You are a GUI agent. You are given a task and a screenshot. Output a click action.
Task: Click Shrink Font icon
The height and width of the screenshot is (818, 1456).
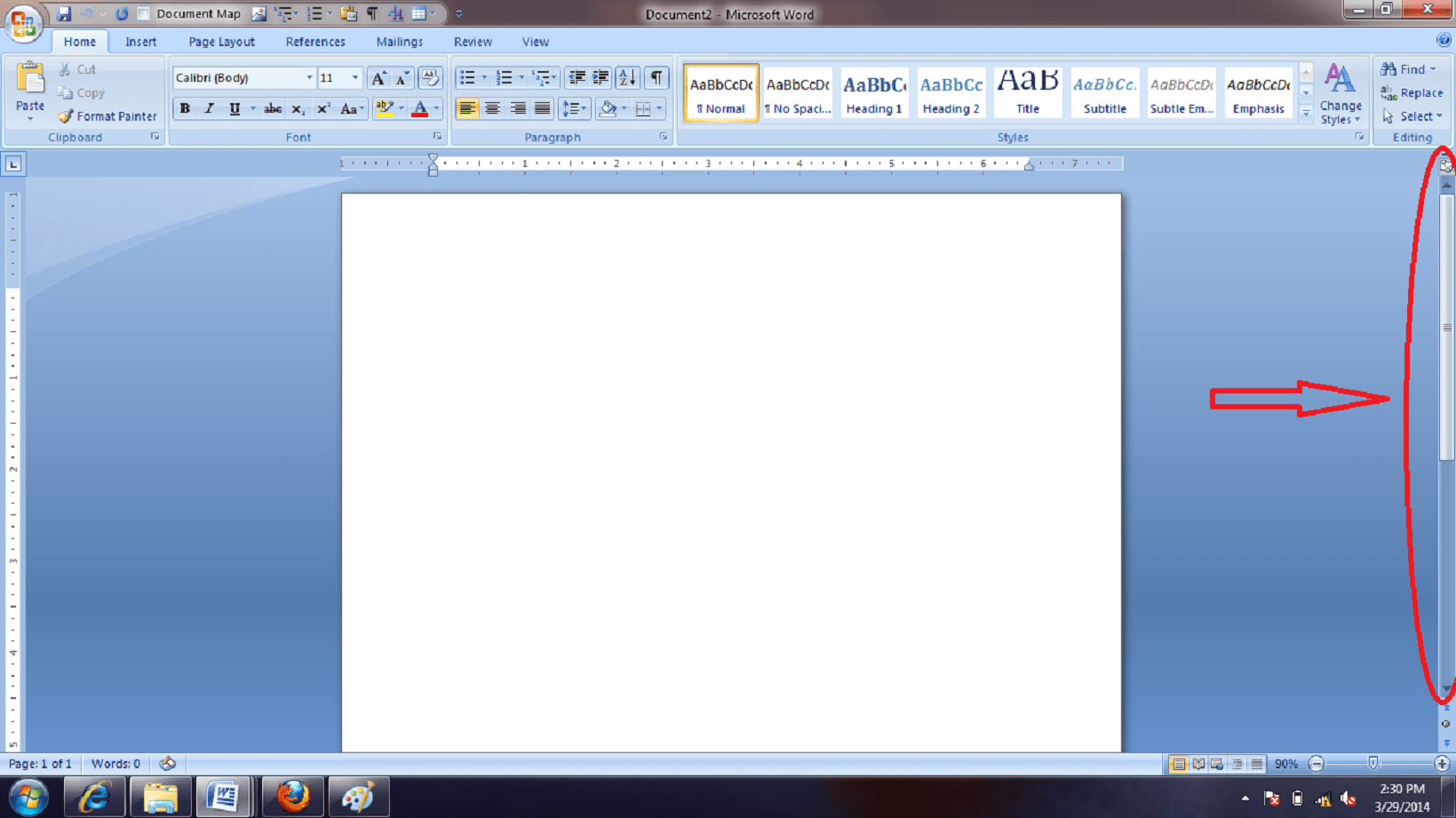(402, 78)
